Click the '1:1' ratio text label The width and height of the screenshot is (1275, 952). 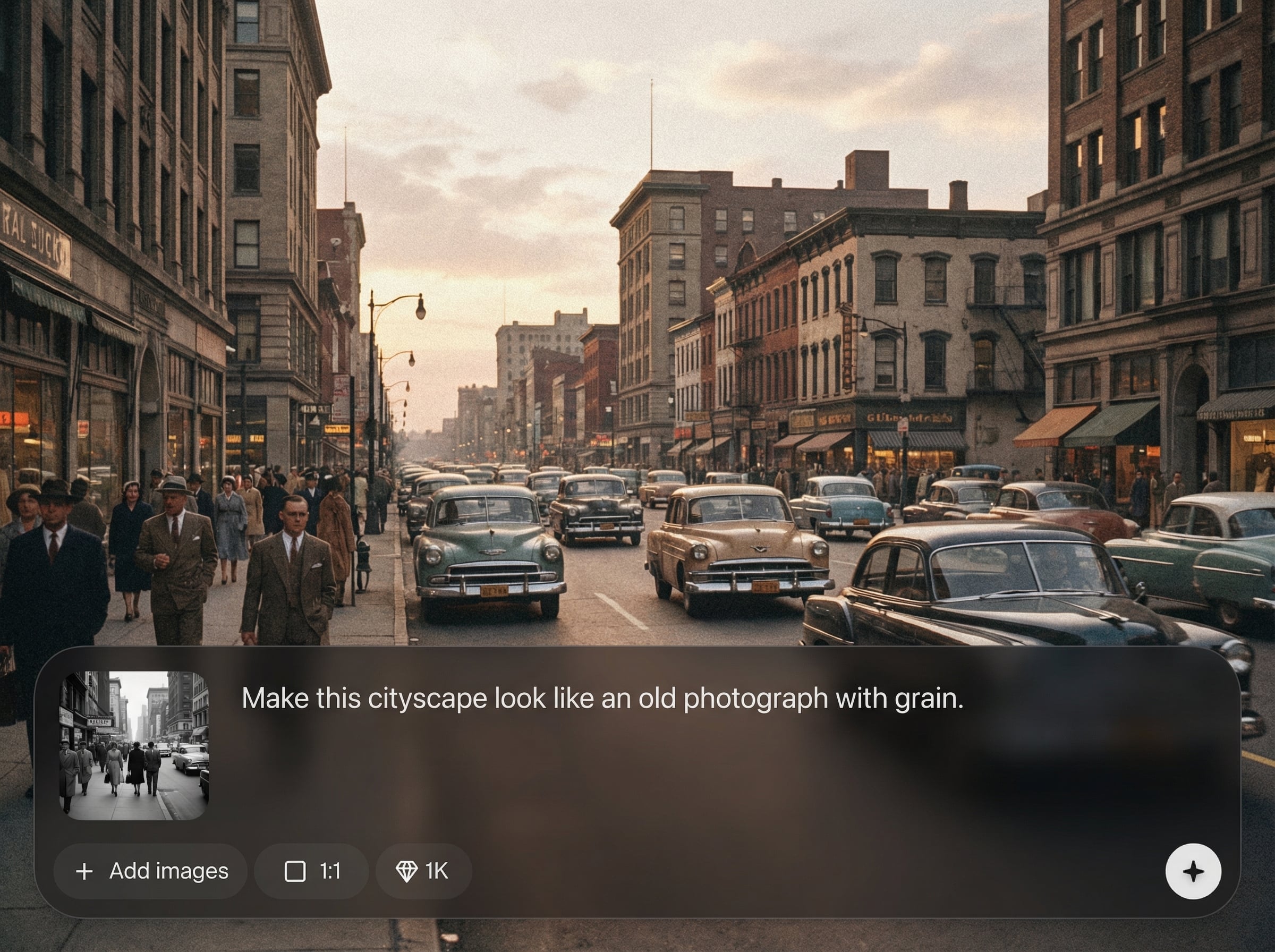coord(329,871)
